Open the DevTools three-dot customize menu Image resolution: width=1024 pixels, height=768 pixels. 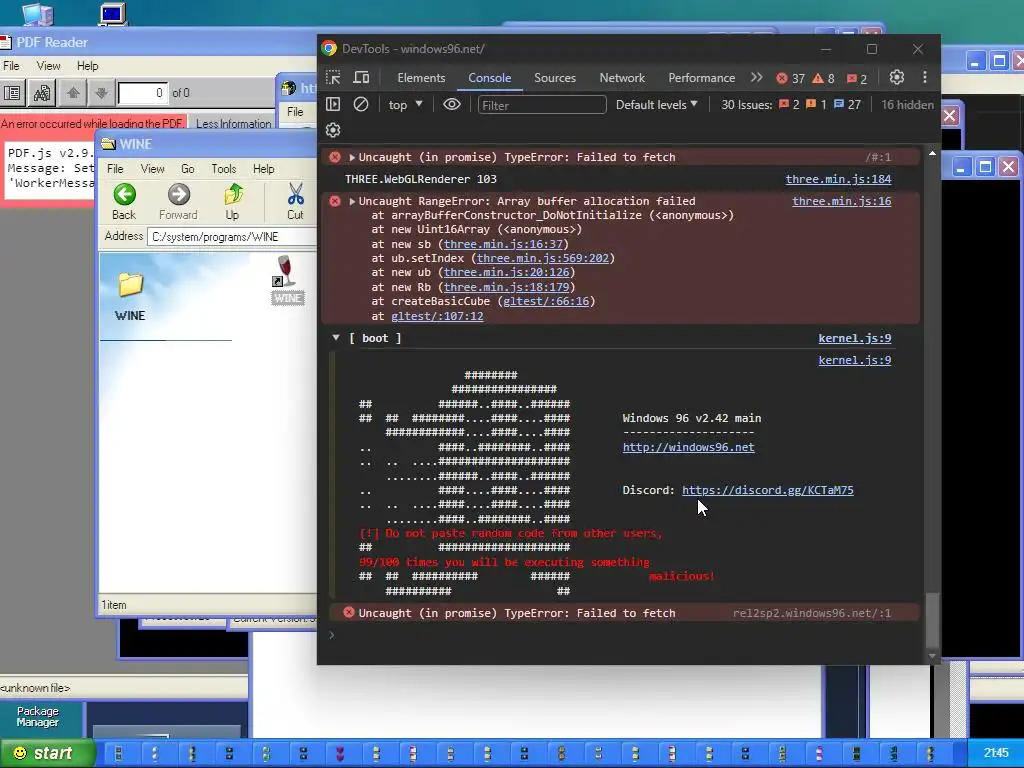click(925, 77)
